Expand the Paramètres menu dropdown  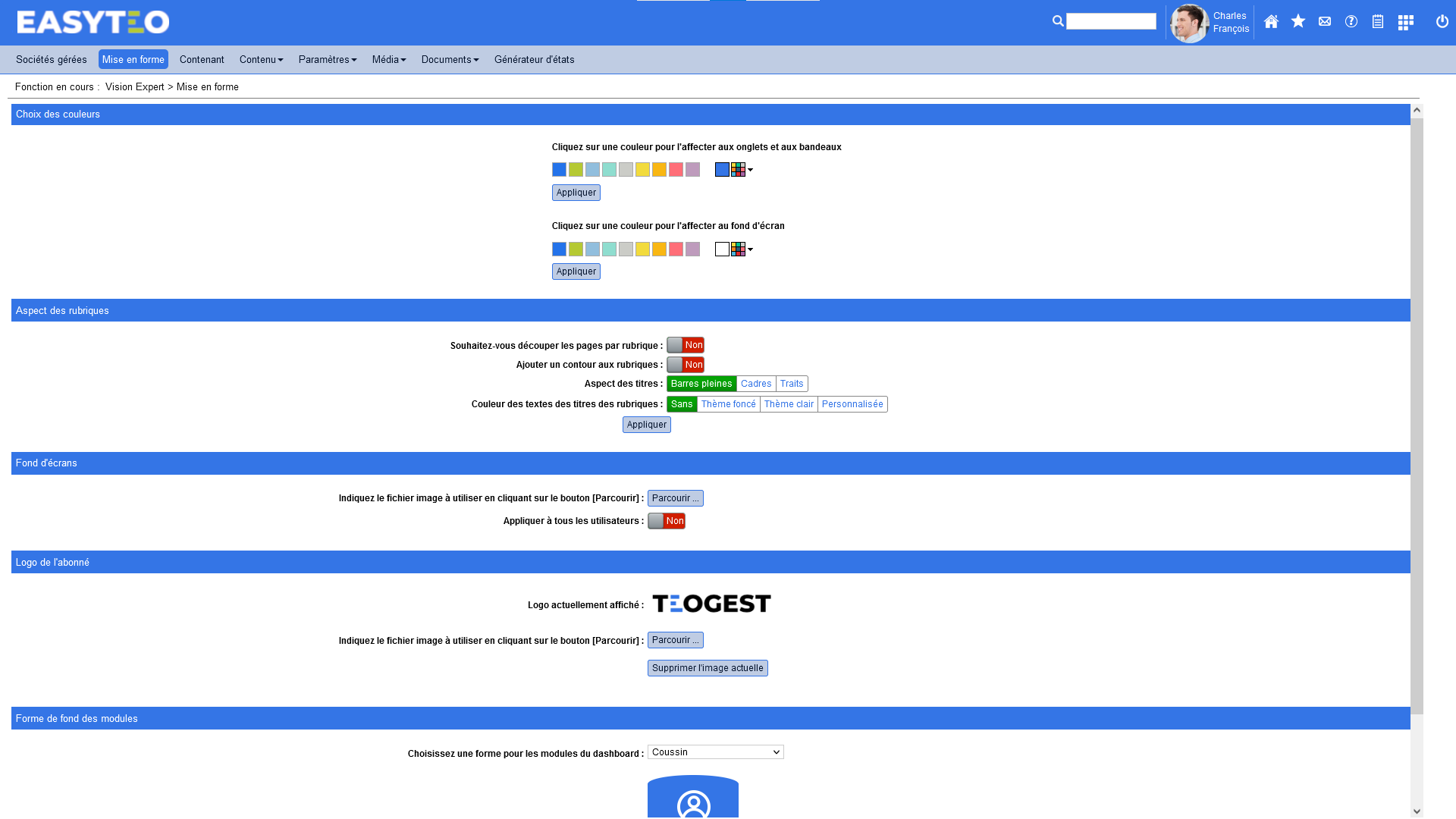click(x=327, y=60)
